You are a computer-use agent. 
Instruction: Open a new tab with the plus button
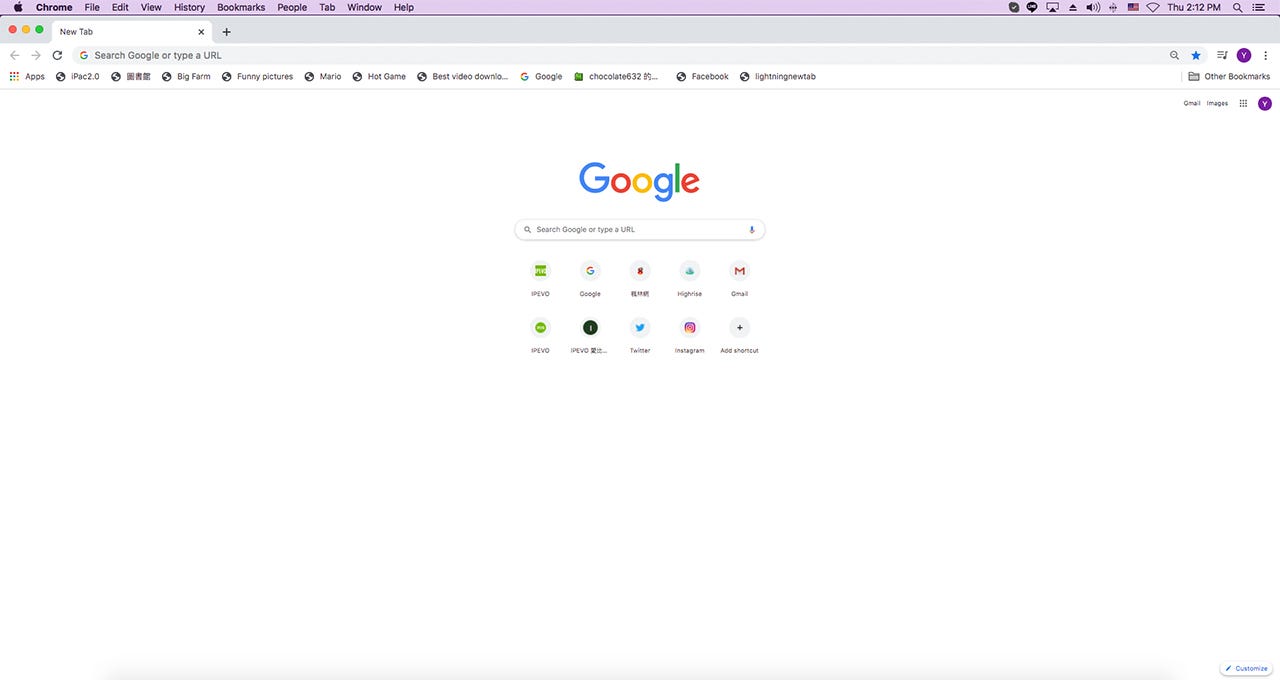(226, 31)
